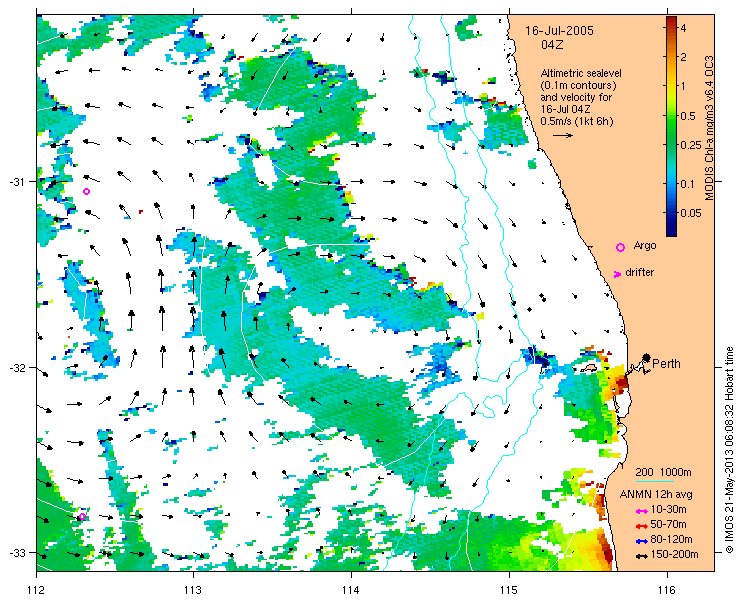Click the magenta 10-30m arrow symbol
Image resolution: width=740 pixels, height=600 pixels.
click(641, 511)
